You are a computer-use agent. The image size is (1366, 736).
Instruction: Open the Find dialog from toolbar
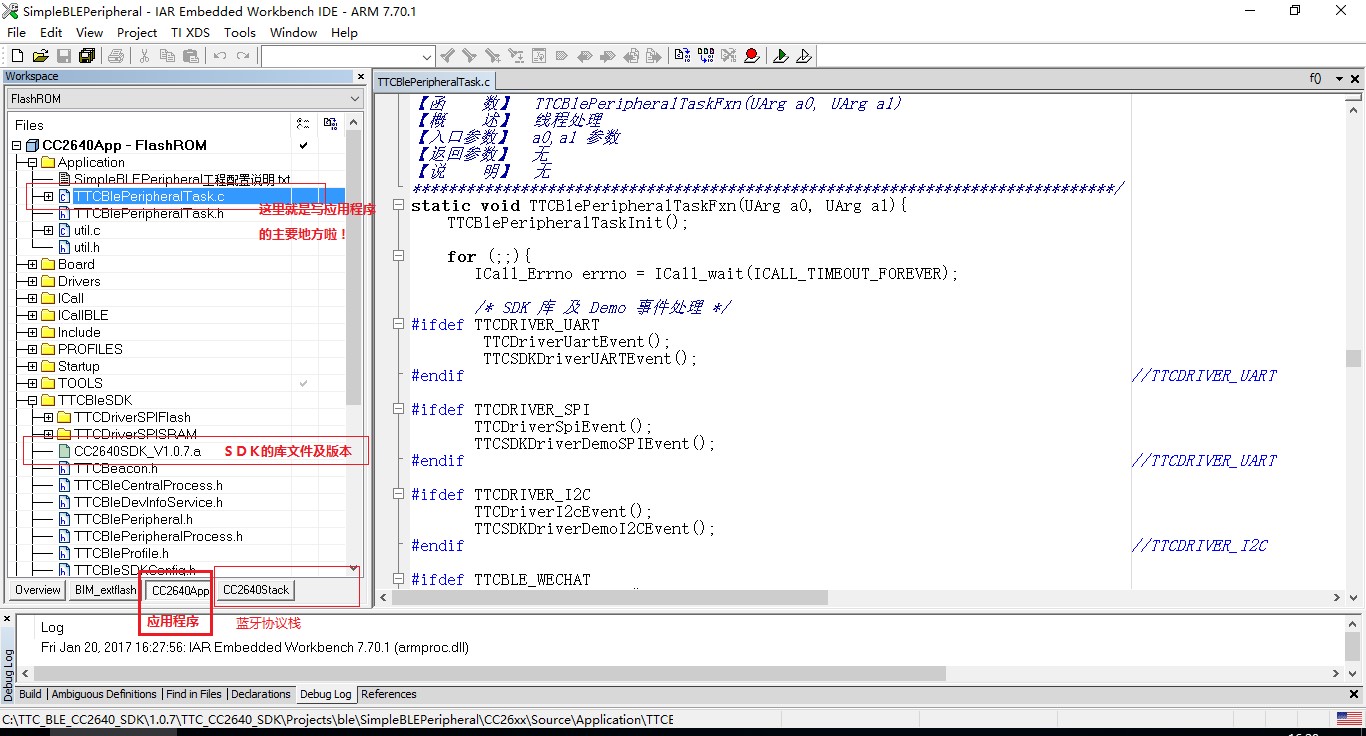click(492, 56)
